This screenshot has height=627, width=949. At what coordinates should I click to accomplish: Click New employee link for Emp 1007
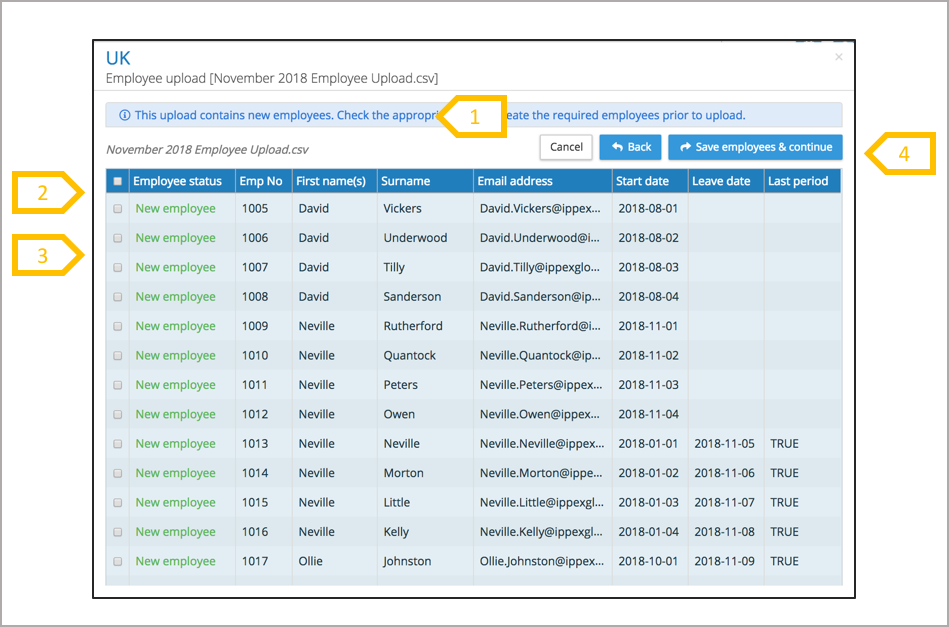point(175,267)
